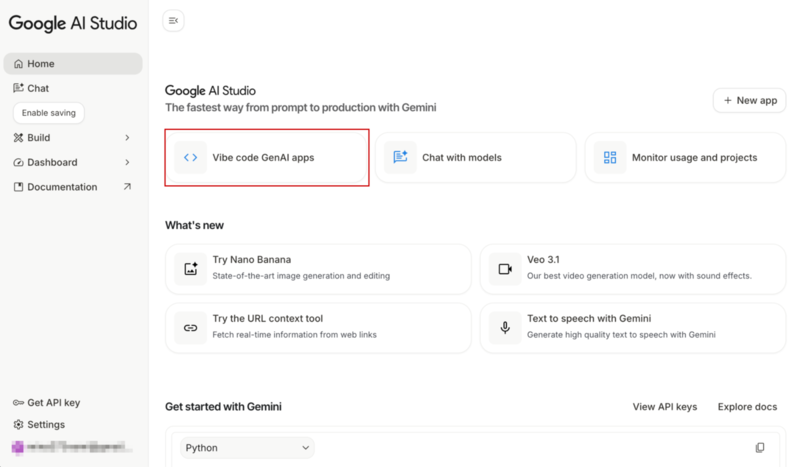The height and width of the screenshot is (467, 800).
Task: Open Settings in the sidebar
Action: click(39, 425)
